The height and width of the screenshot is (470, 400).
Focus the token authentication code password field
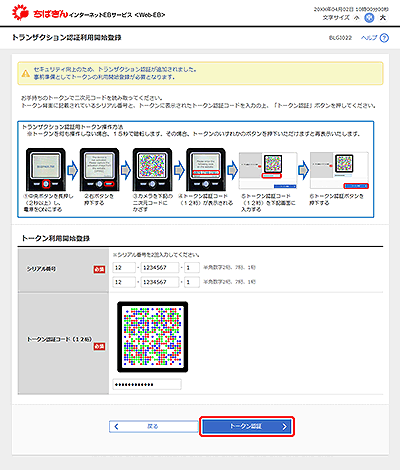[147, 384]
